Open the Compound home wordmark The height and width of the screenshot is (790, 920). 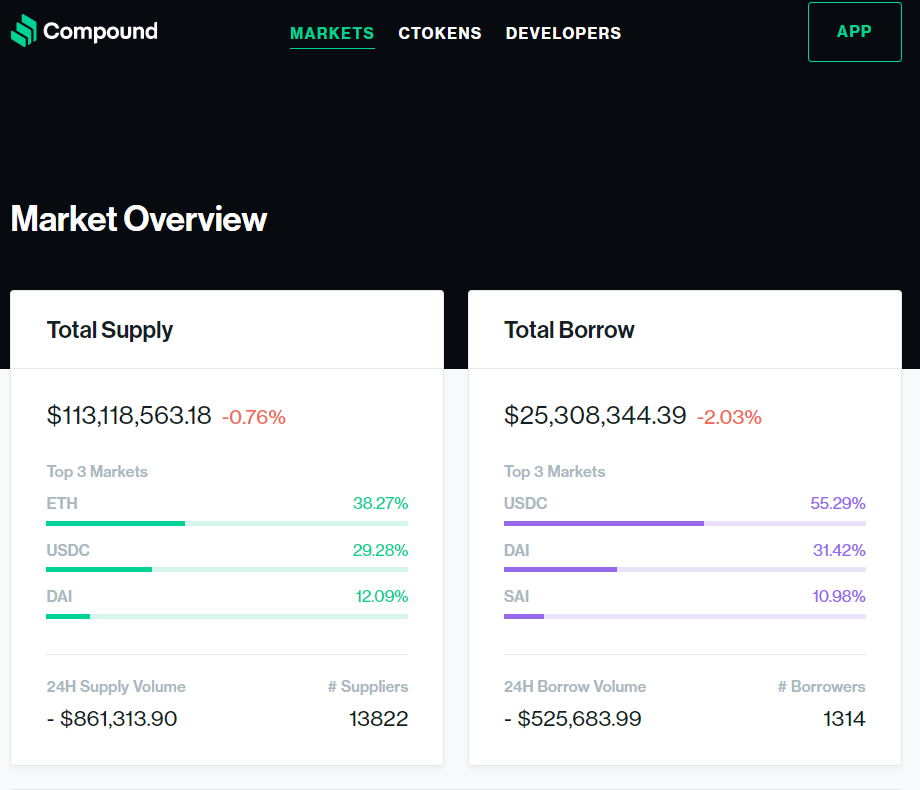pos(100,32)
